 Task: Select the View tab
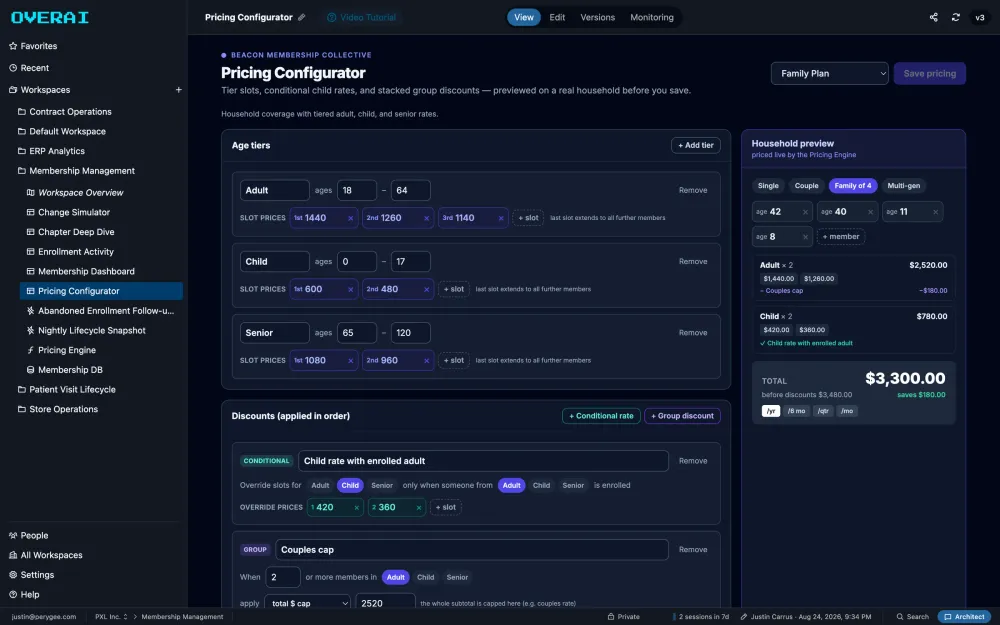tap(524, 17)
